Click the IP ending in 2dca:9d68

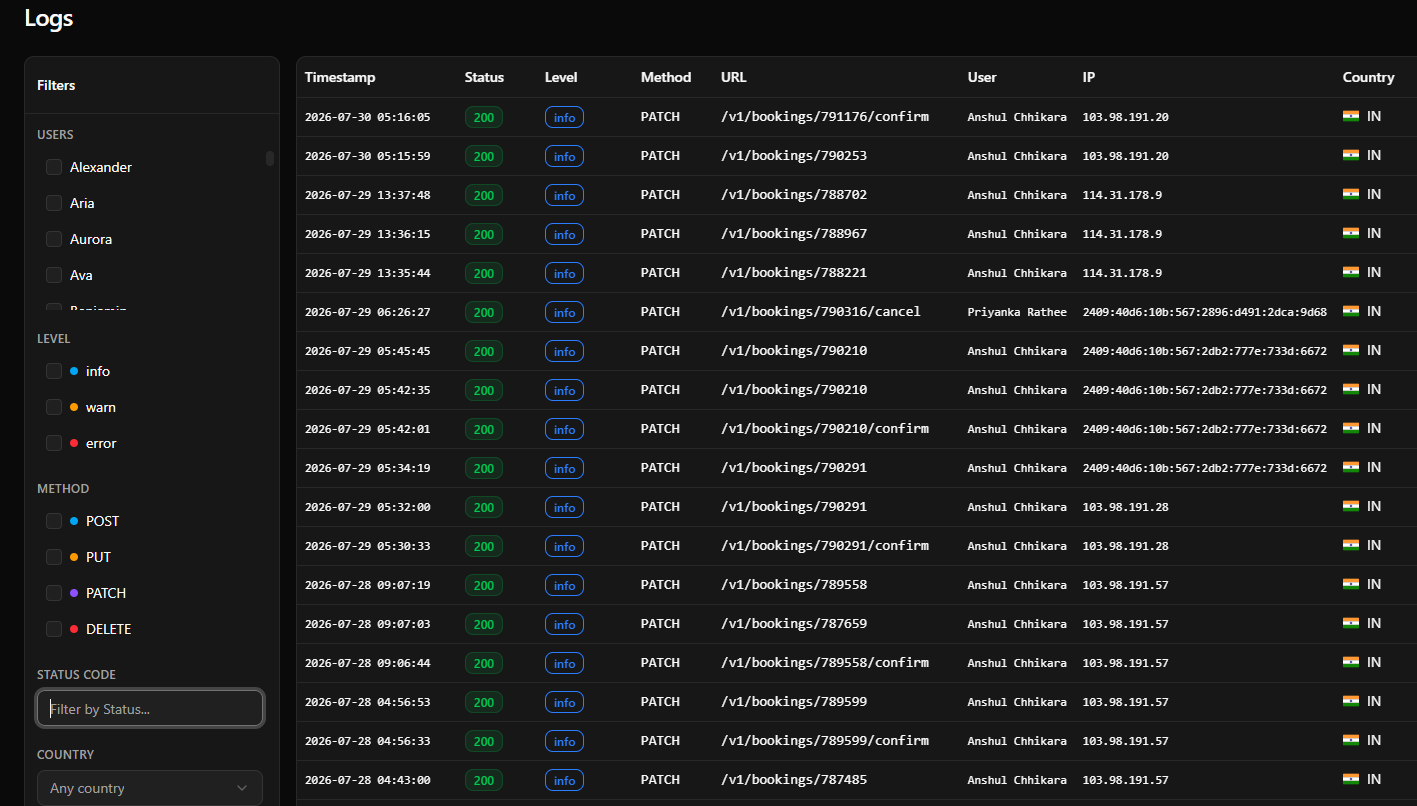point(1205,312)
